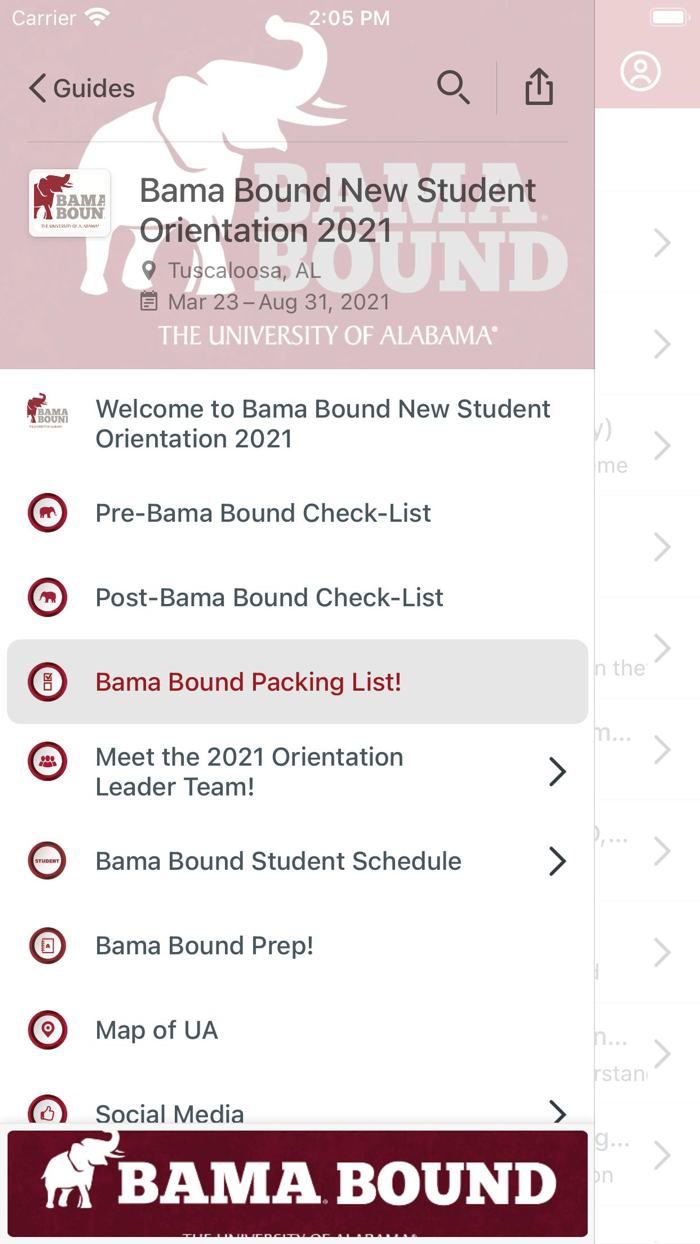Select the Welcome guide logo thumbnail

47,413
